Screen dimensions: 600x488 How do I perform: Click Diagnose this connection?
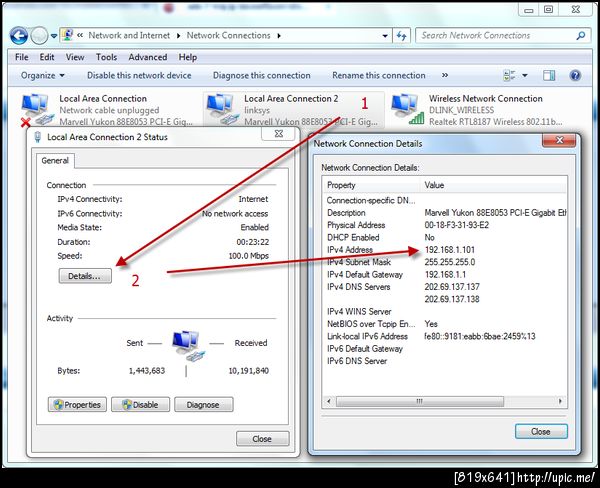(262, 75)
